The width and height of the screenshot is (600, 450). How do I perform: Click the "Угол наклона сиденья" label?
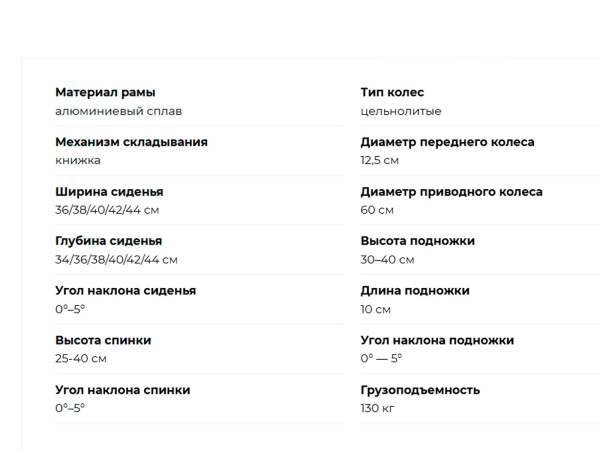(125, 291)
